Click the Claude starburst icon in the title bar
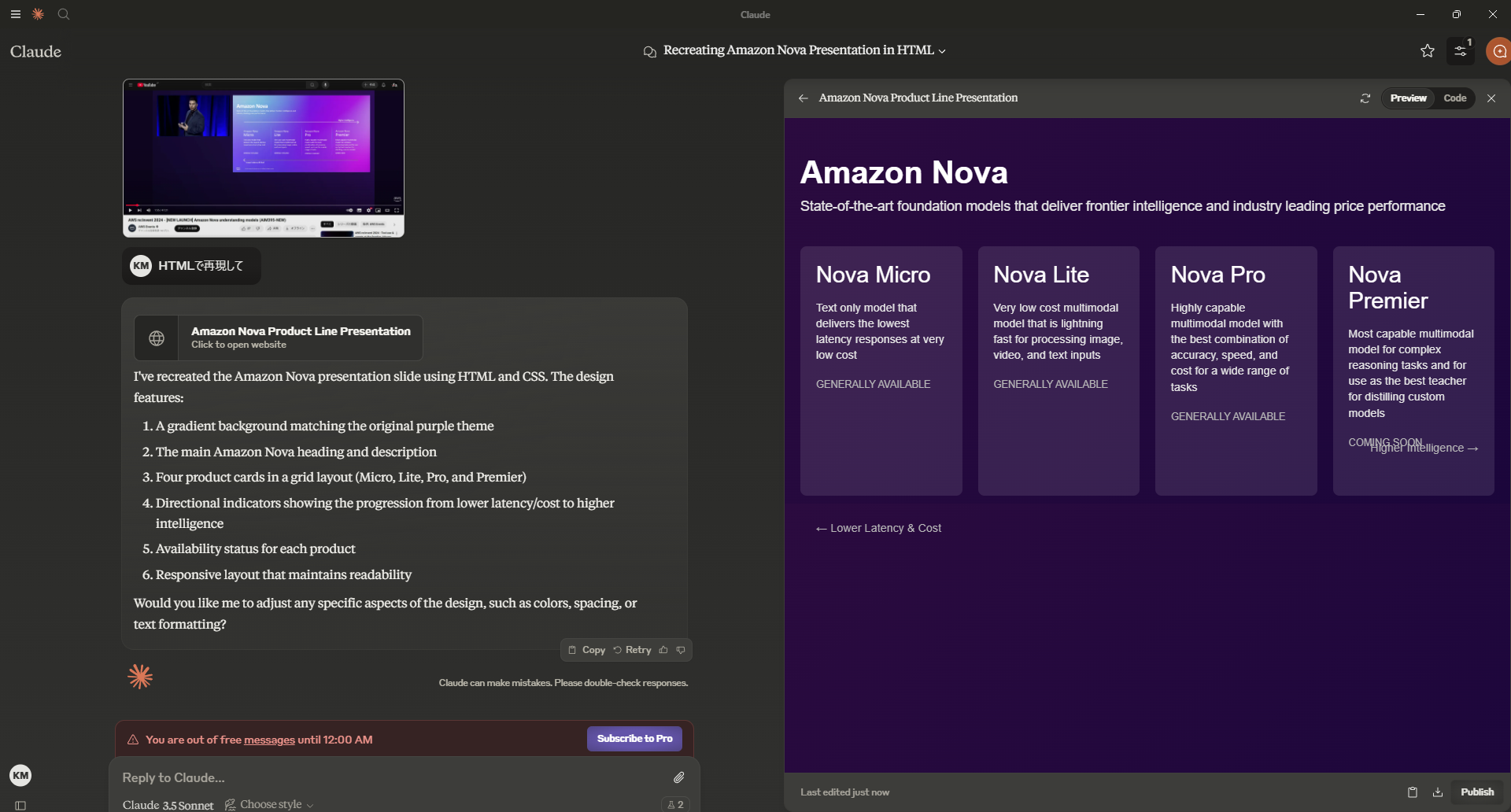This screenshot has height=812, width=1511. tap(38, 14)
